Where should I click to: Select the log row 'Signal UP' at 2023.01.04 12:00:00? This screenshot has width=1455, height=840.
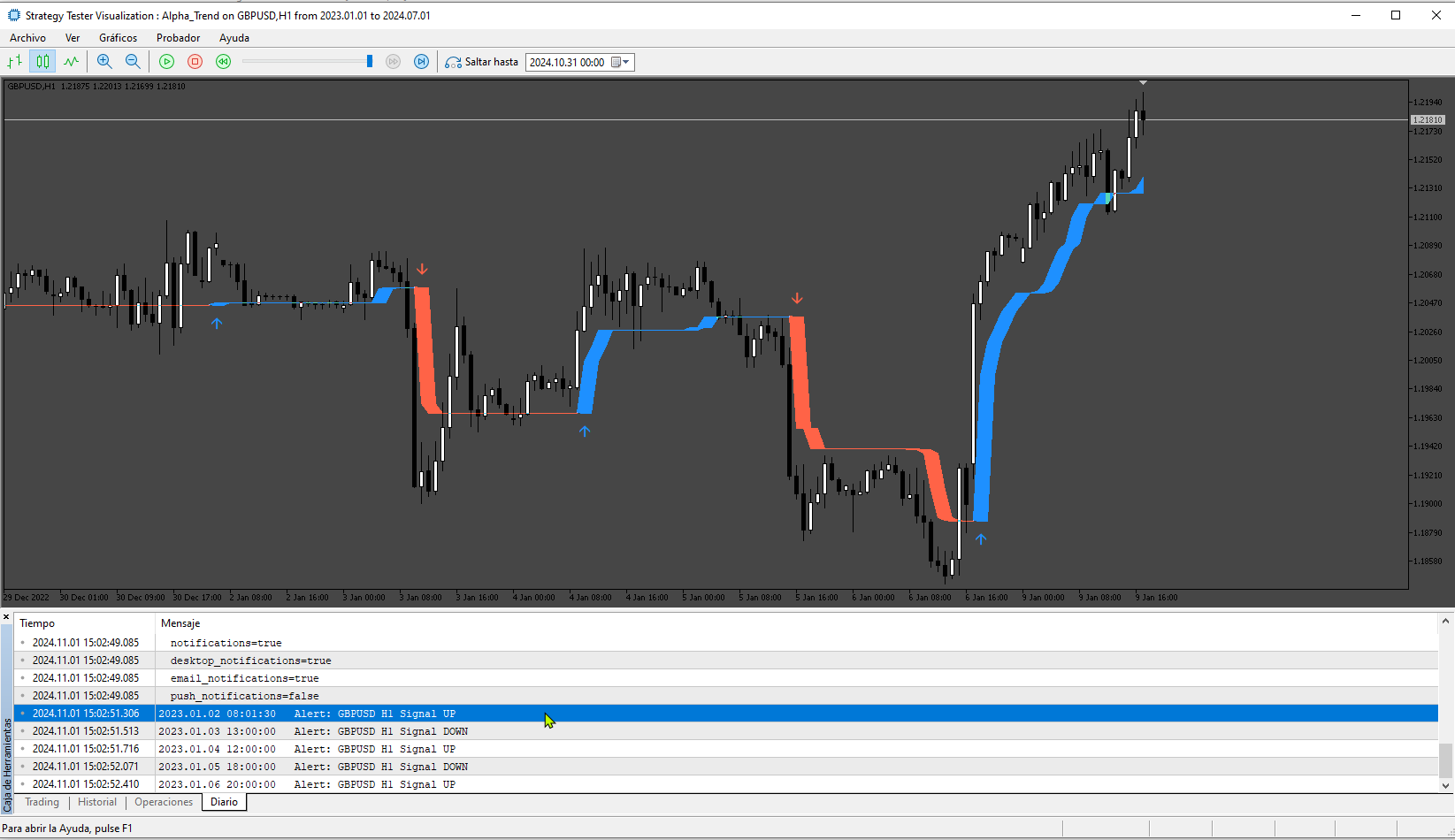pyautogui.click(x=726, y=749)
